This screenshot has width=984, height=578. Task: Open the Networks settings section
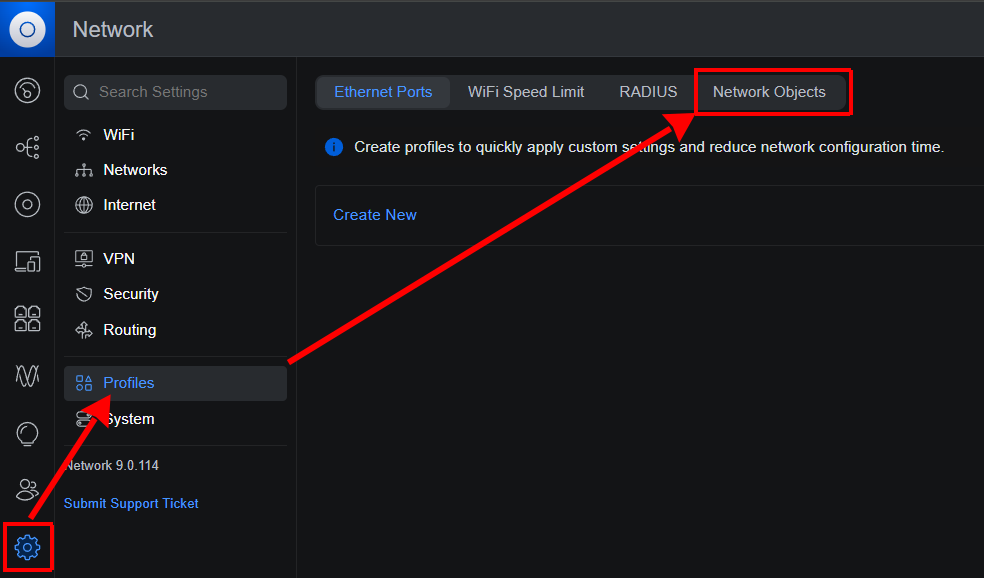point(134,169)
